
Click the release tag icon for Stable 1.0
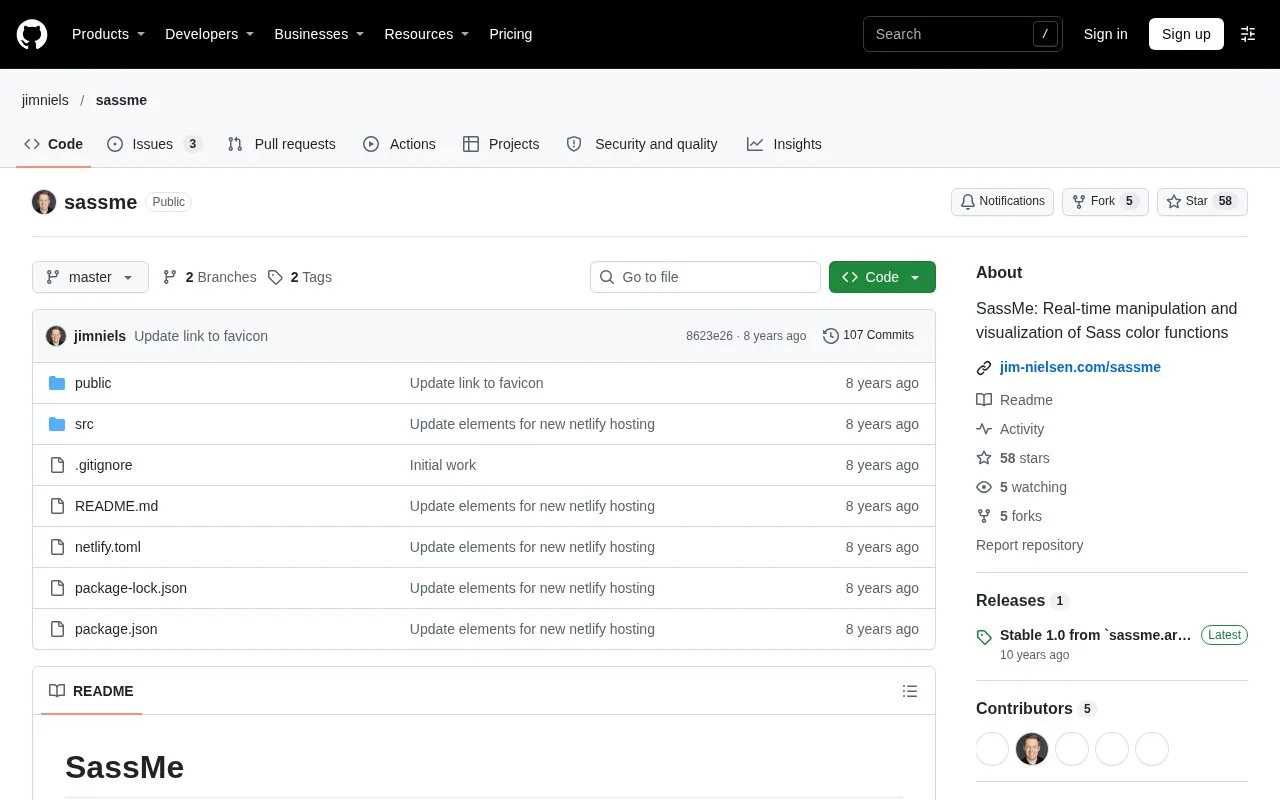[984, 636]
